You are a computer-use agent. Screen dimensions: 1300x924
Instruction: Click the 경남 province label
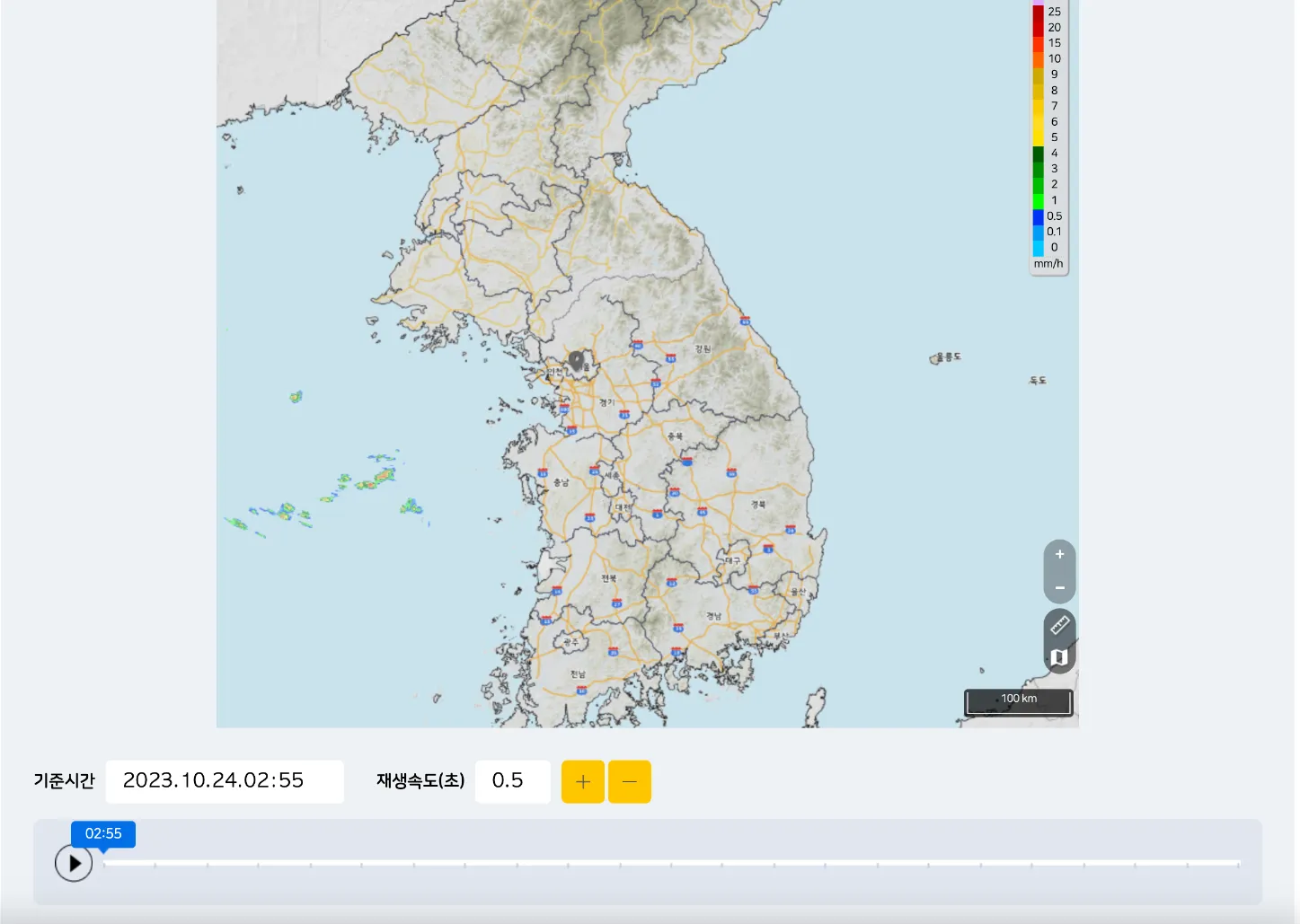pyautogui.click(x=713, y=616)
